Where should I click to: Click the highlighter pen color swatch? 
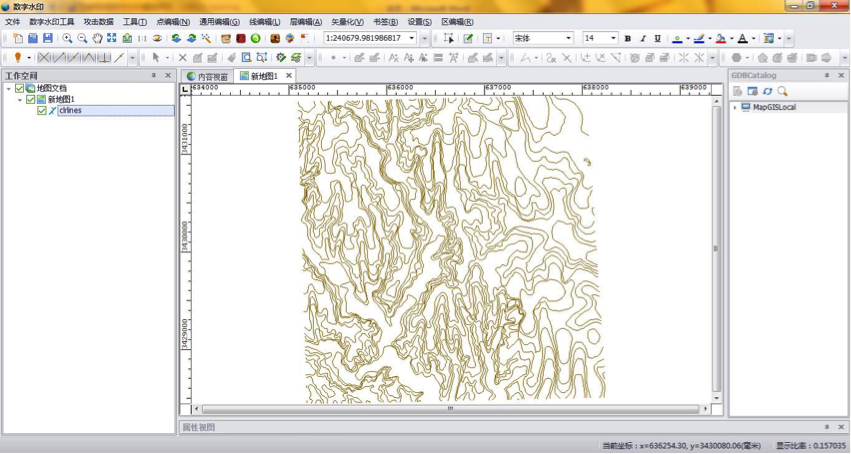(x=699, y=39)
